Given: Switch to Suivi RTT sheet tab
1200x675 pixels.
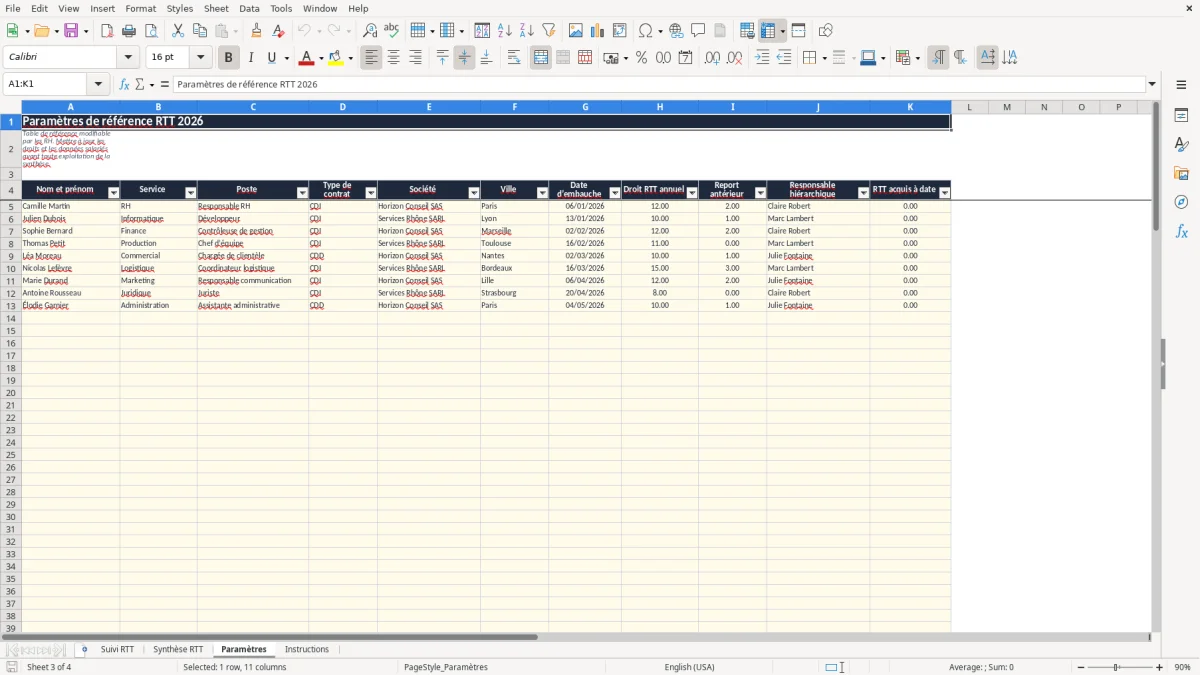Looking at the screenshot, I should [x=117, y=649].
